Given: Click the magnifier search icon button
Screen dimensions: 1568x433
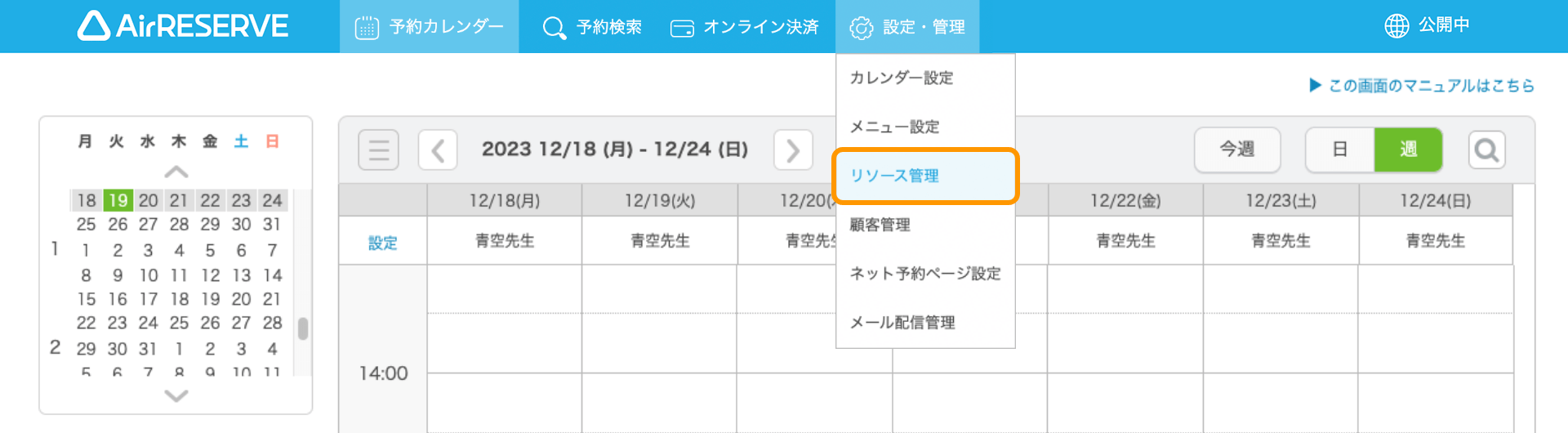Looking at the screenshot, I should (x=1486, y=150).
